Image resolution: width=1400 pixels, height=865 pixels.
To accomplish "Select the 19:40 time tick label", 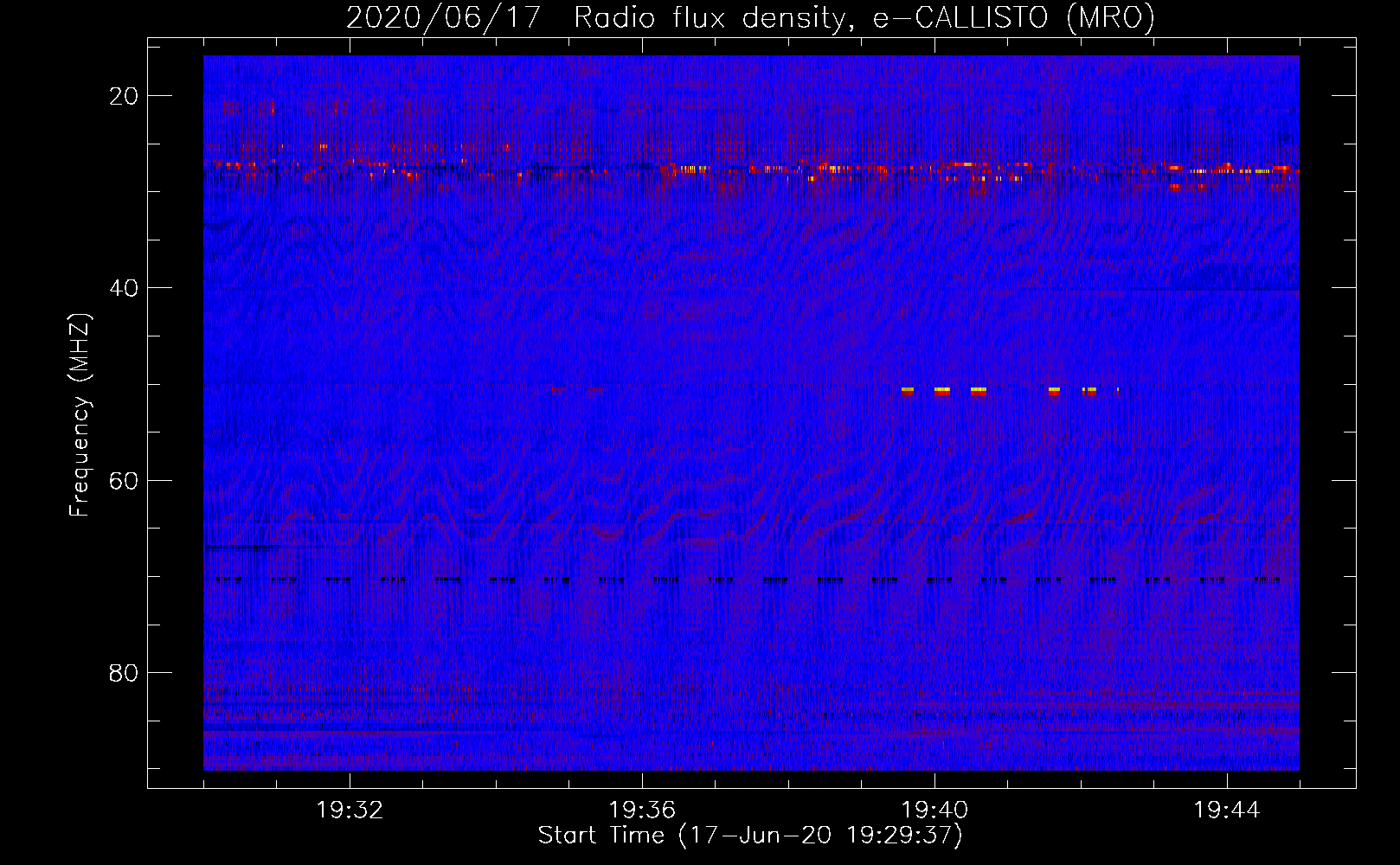I will (x=934, y=811).
